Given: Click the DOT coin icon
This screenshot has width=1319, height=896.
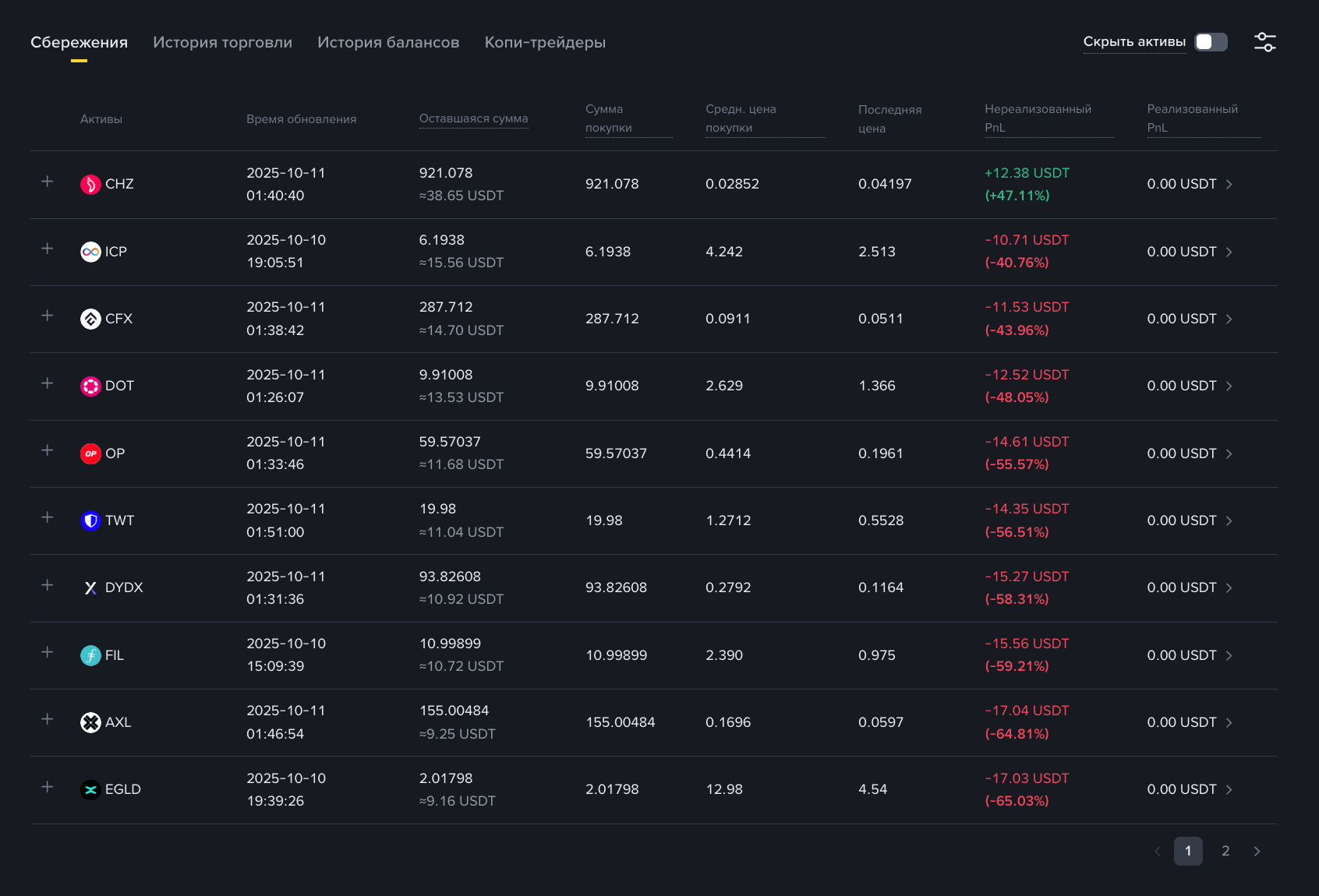Looking at the screenshot, I should 90,386.
